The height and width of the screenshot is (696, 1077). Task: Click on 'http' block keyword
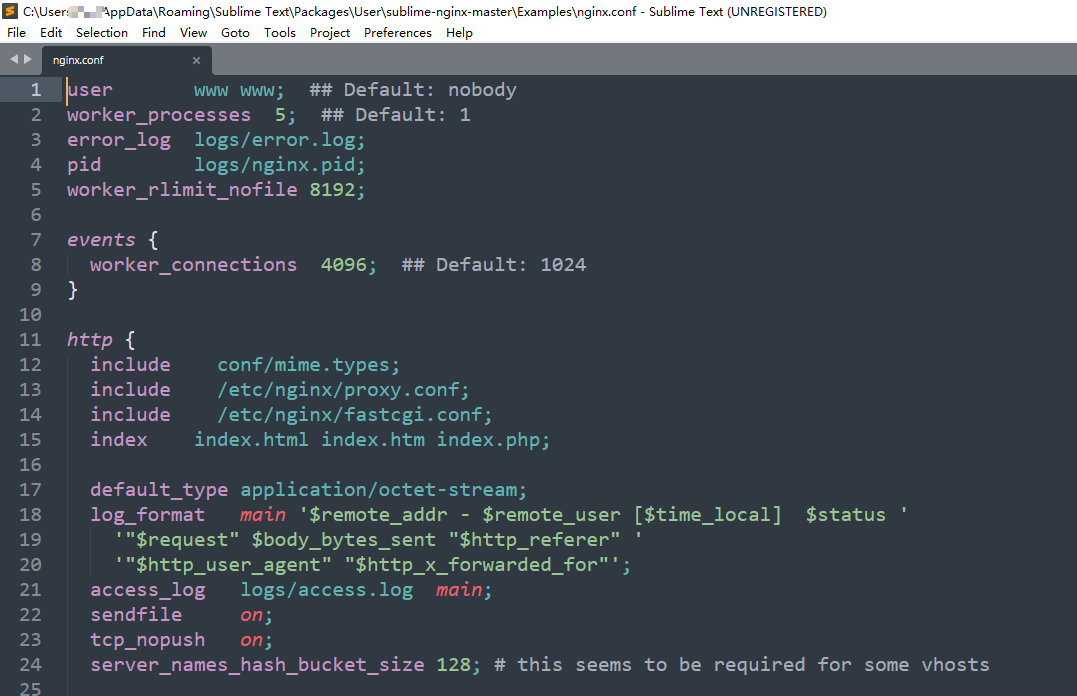tap(89, 339)
